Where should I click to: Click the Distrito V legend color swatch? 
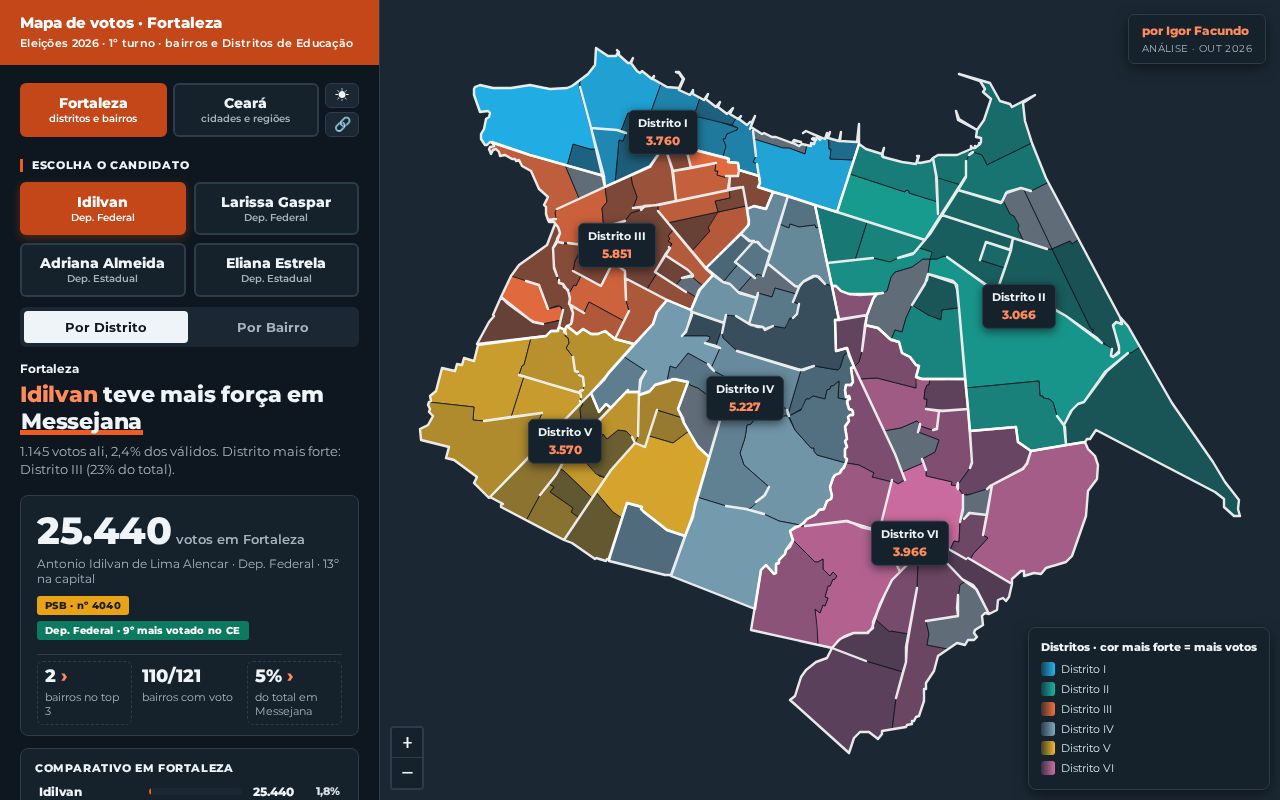1048,748
